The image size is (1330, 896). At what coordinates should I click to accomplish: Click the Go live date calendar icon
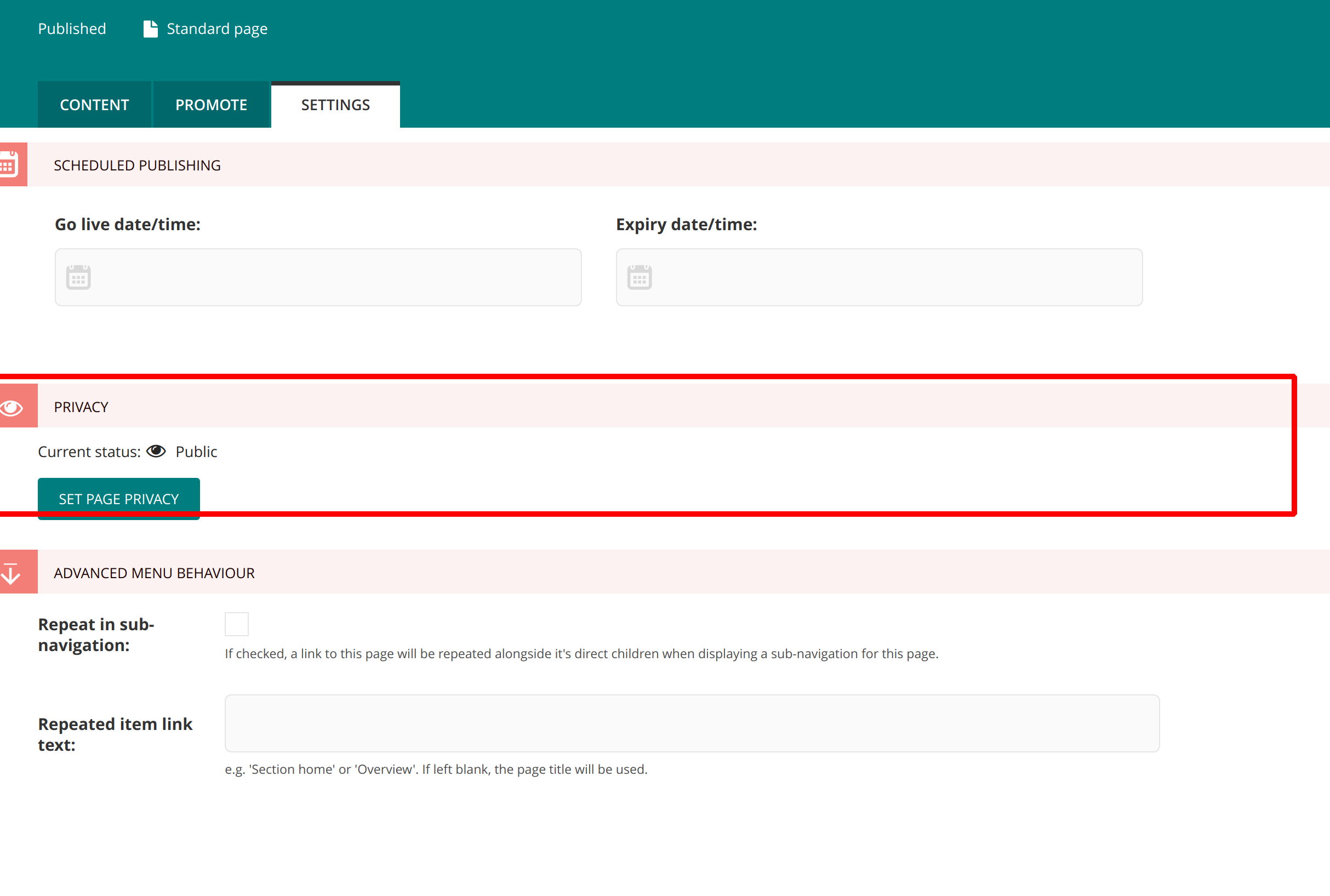click(x=78, y=277)
